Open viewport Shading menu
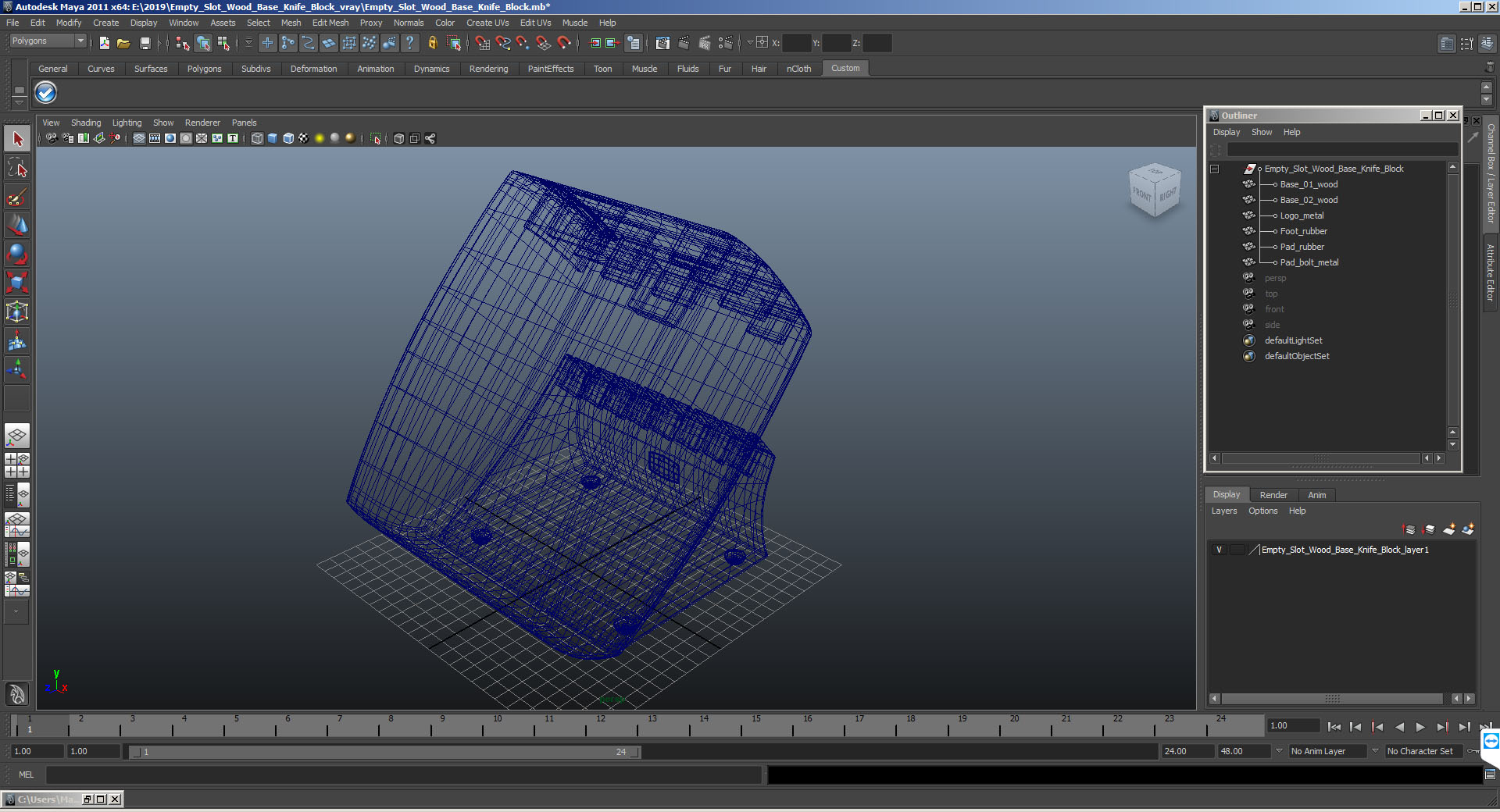This screenshot has width=1500, height=812. click(86, 123)
